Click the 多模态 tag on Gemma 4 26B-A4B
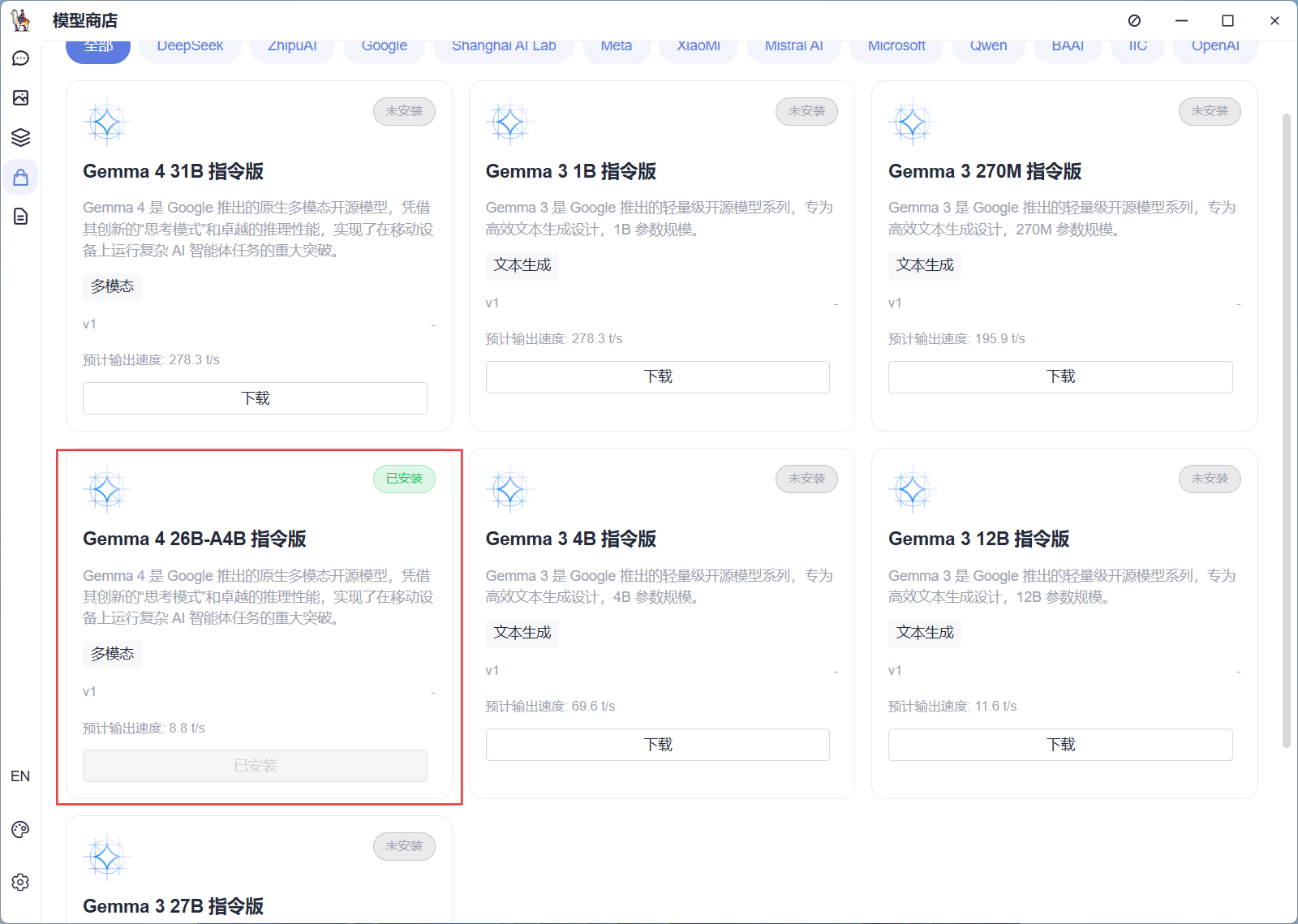 112,654
